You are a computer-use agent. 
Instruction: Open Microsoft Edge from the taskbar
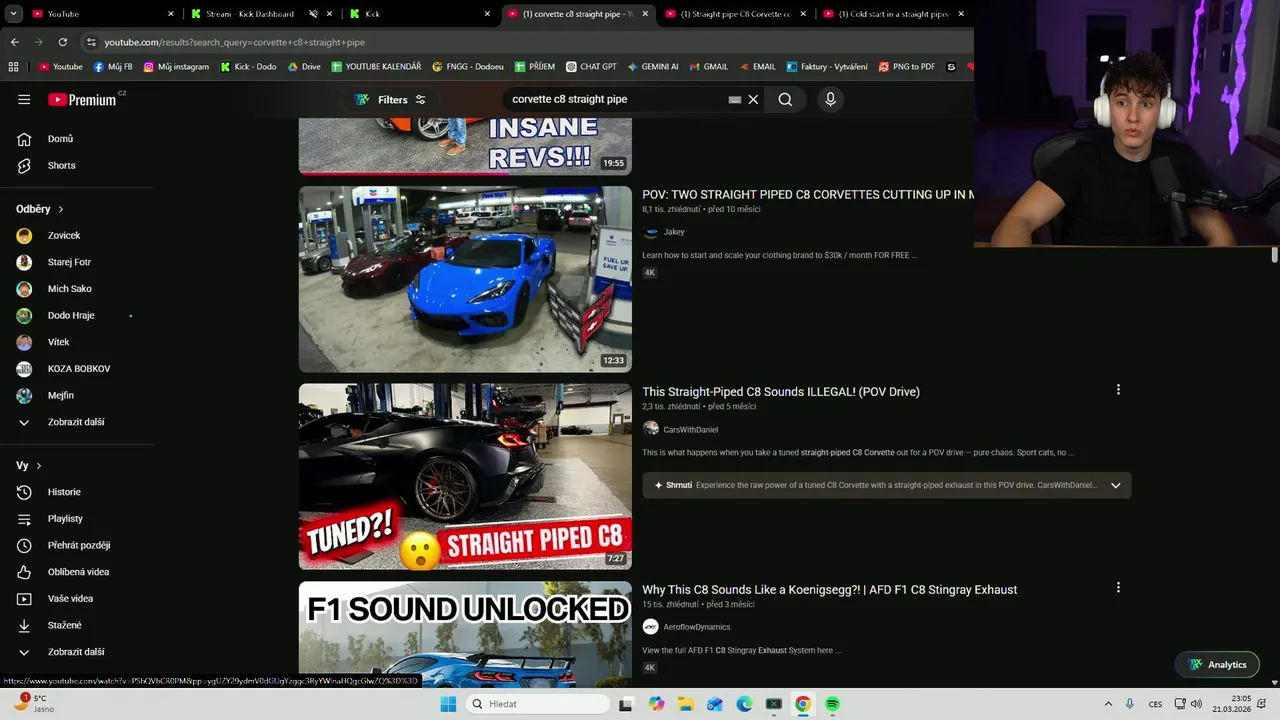(x=744, y=704)
